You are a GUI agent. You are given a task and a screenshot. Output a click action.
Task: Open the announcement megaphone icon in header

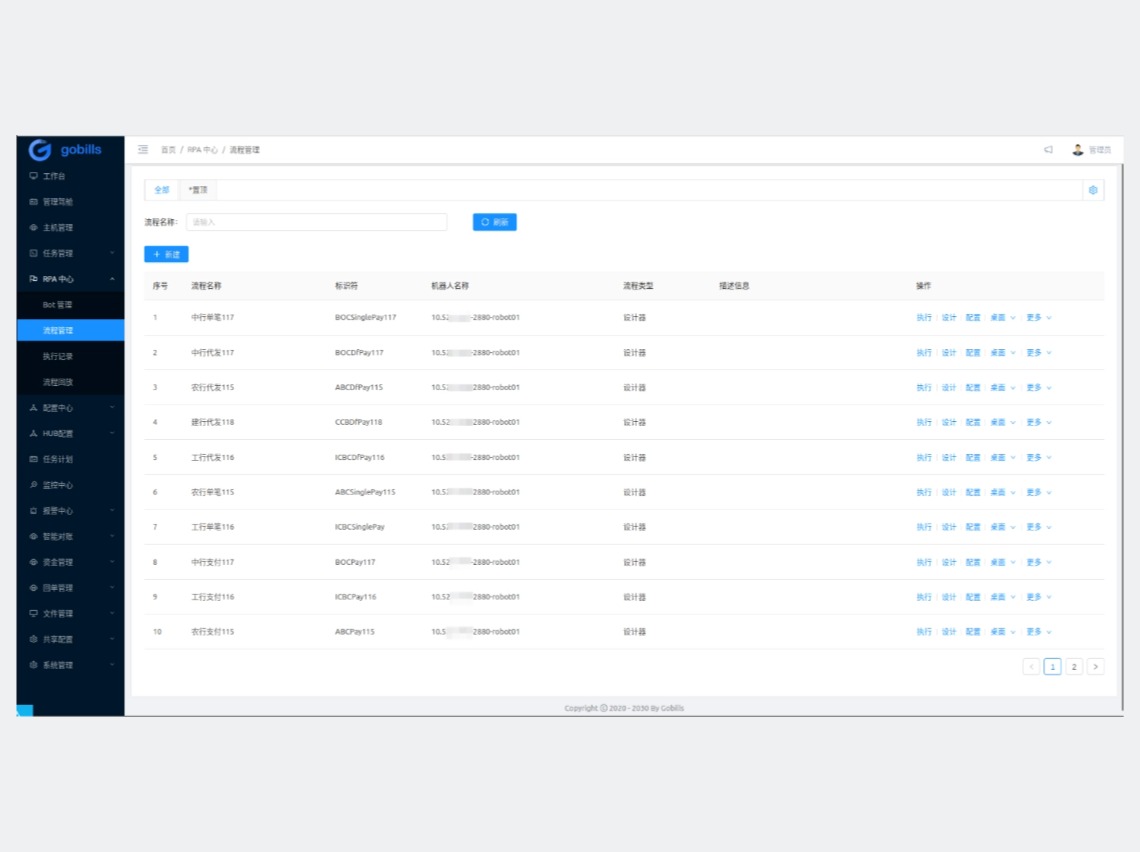point(1048,150)
